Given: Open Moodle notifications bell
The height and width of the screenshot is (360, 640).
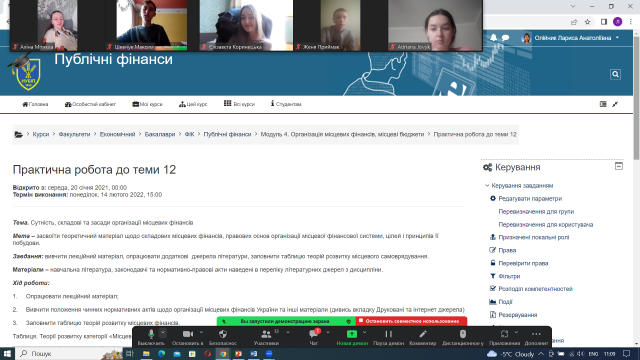Looking at the screenshot, I should pos(493,38).
